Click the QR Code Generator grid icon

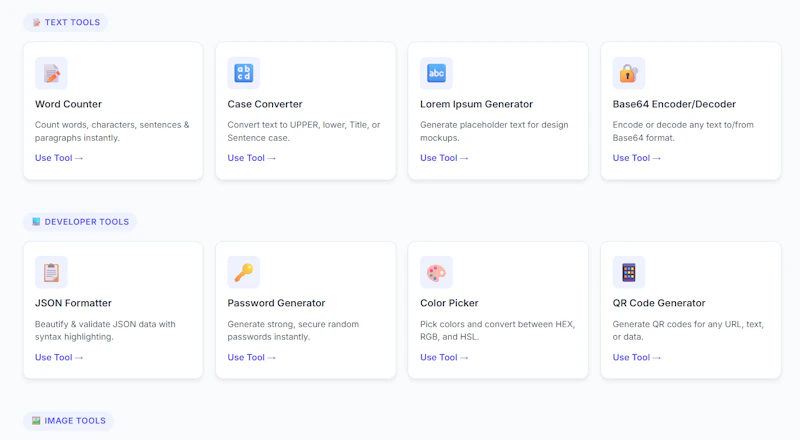click(x=629, y=273)
